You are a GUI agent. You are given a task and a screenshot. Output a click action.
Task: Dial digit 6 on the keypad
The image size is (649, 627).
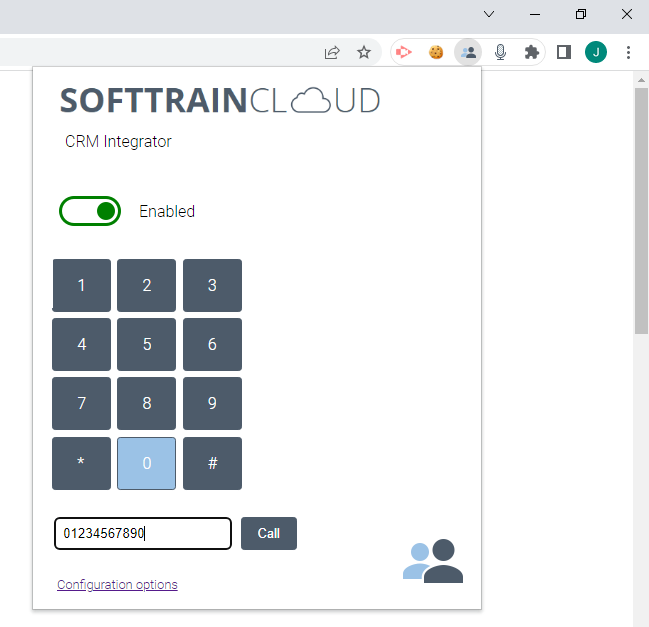pyautogui.click(x=212, y=344)
